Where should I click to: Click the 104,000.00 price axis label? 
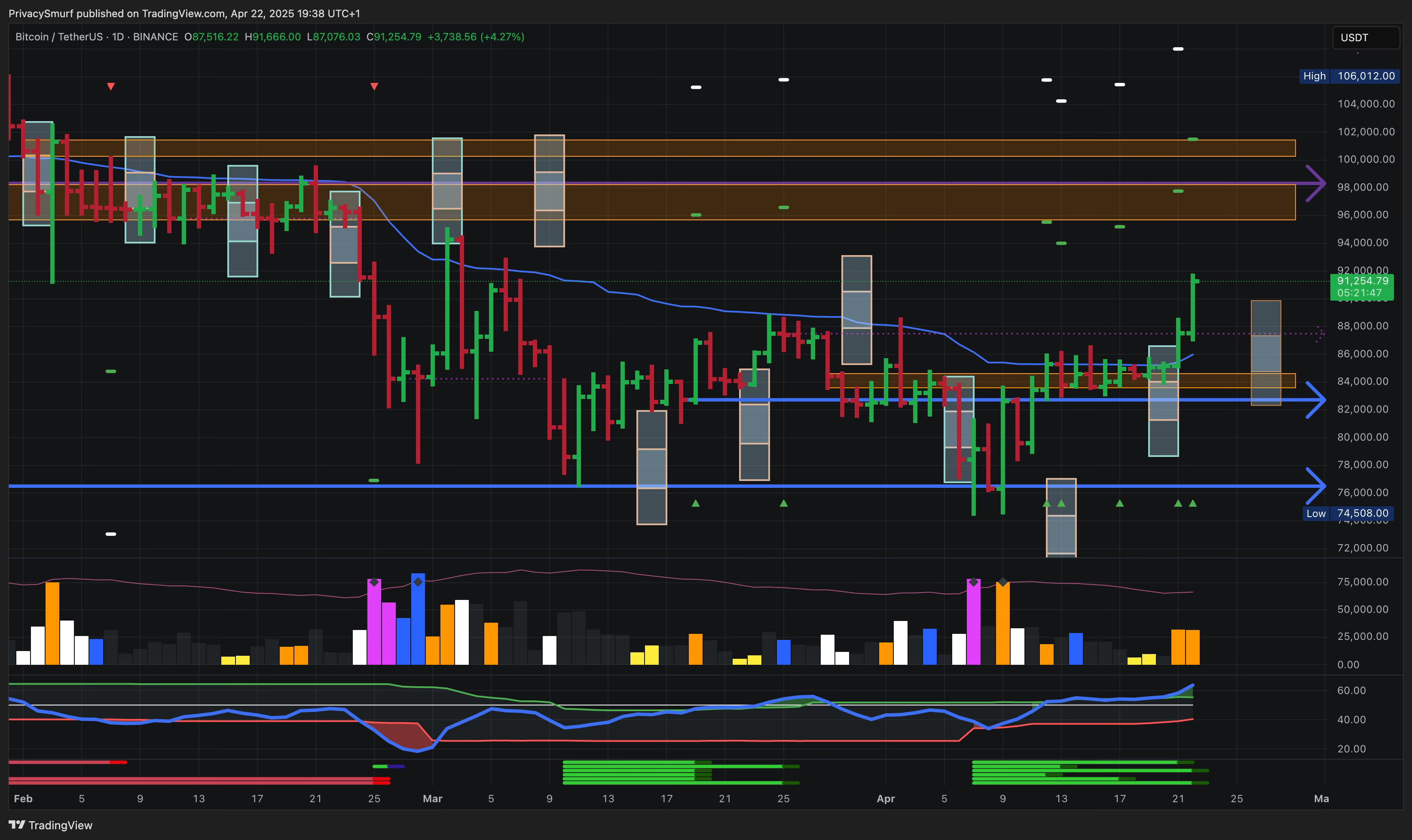point(1366,103)
